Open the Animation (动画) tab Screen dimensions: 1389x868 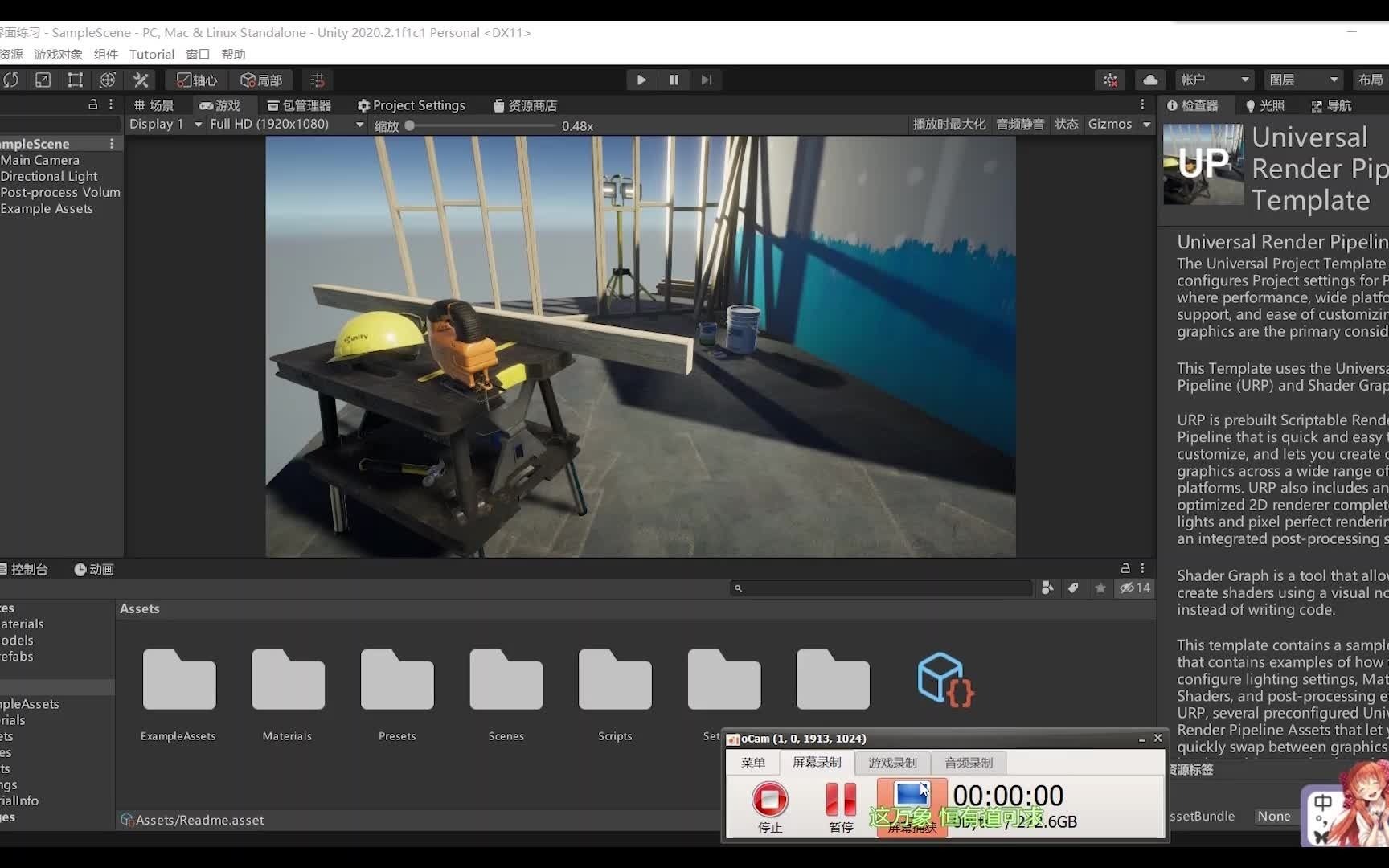point(94,569)
